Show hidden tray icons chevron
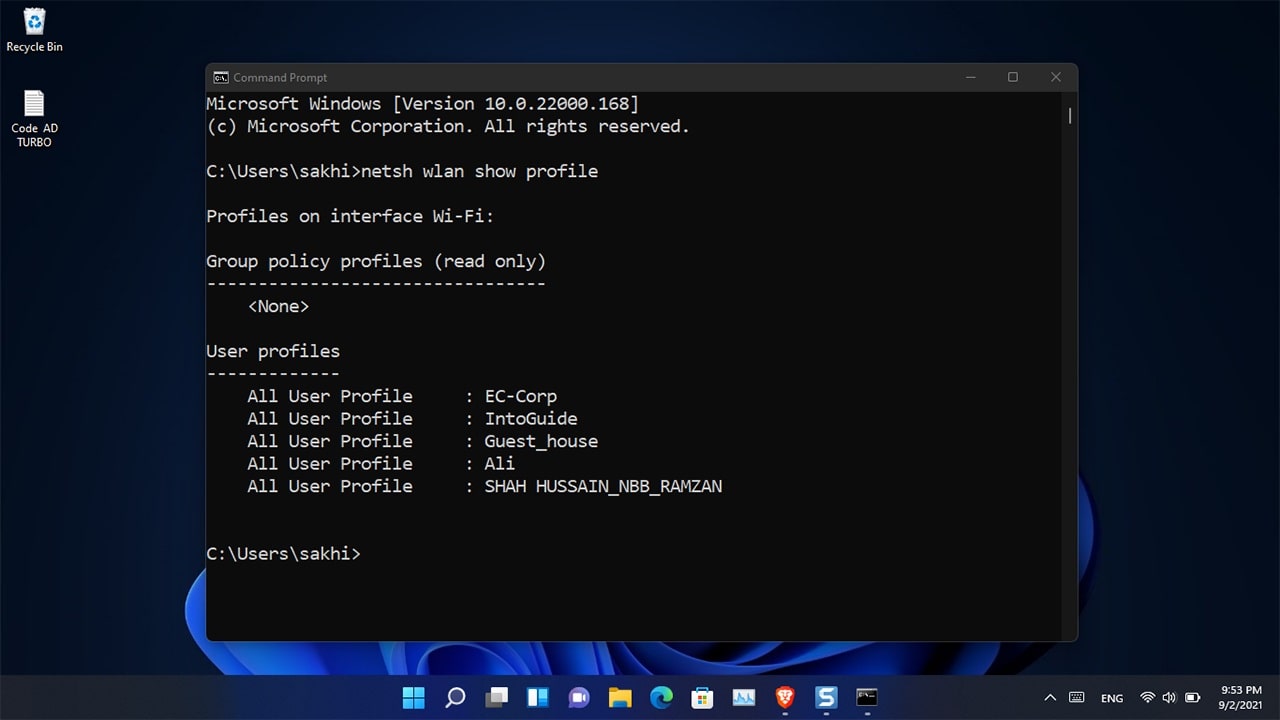This screenshot has width=1280, height=720. click(1049, 698)
